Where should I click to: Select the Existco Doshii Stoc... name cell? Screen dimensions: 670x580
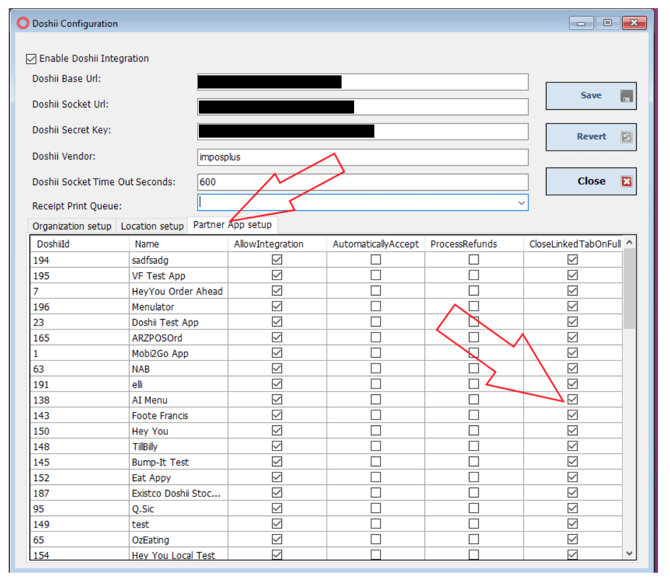tap(179, 493)
